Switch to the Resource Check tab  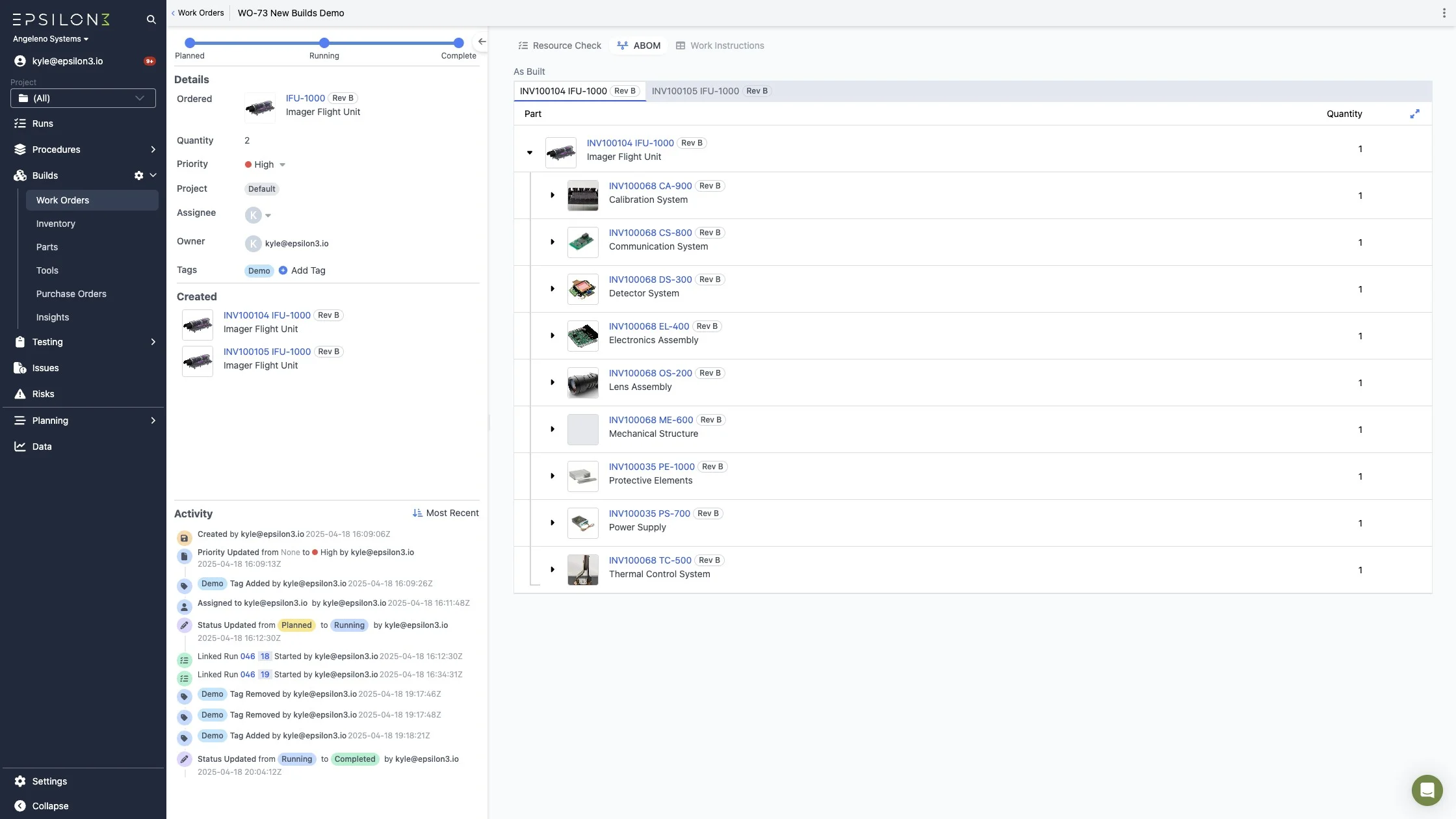click(559, 45)
